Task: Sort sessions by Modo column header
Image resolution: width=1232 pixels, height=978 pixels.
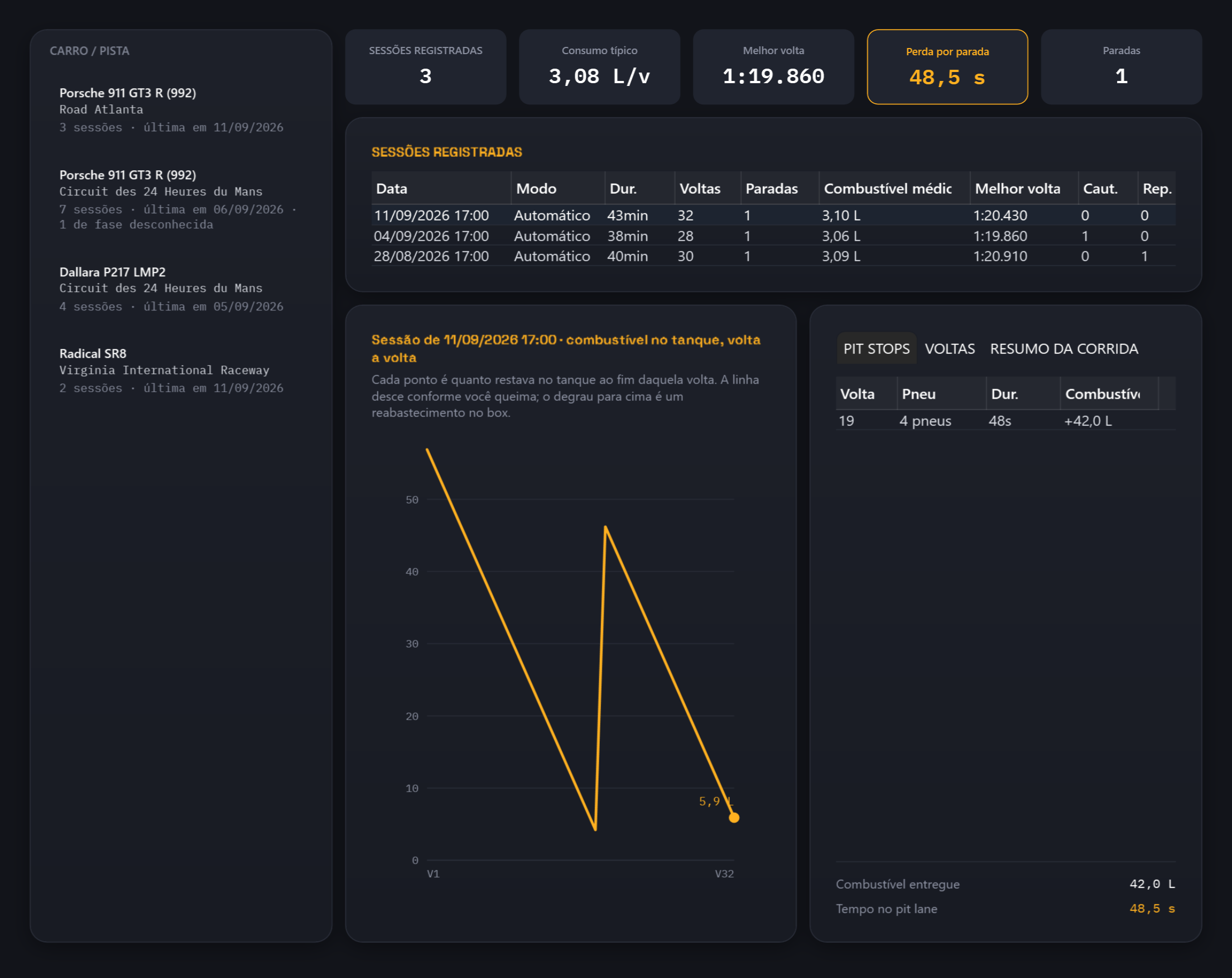Action: 558,189
